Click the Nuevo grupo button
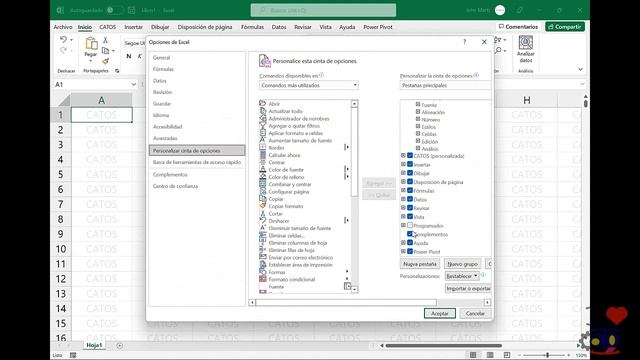The height and width of the screenshot is (360, 640). point(462,264)
